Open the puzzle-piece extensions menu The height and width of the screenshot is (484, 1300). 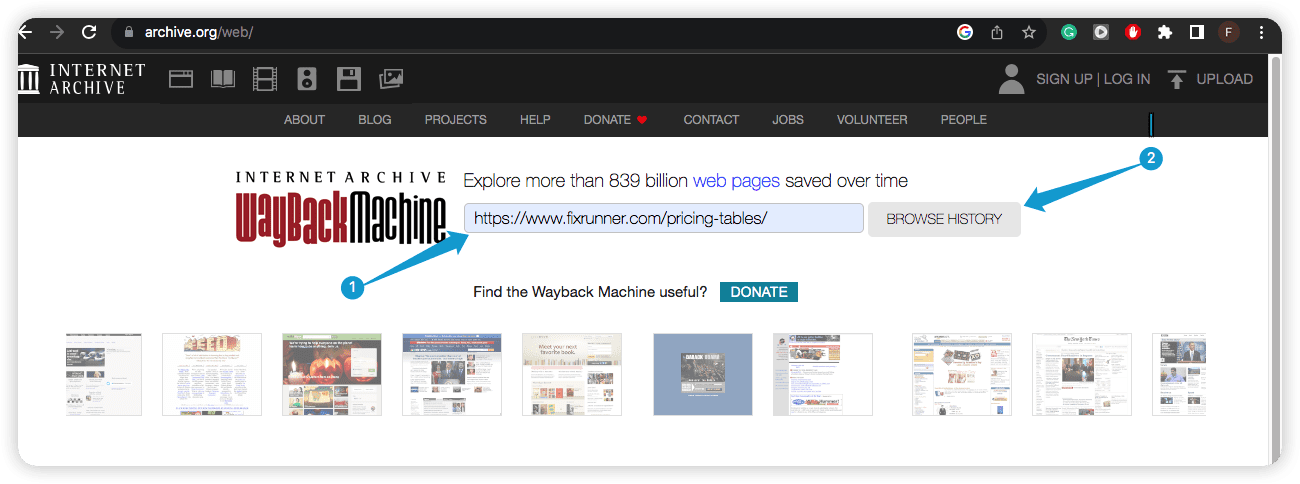(1165, 32)
